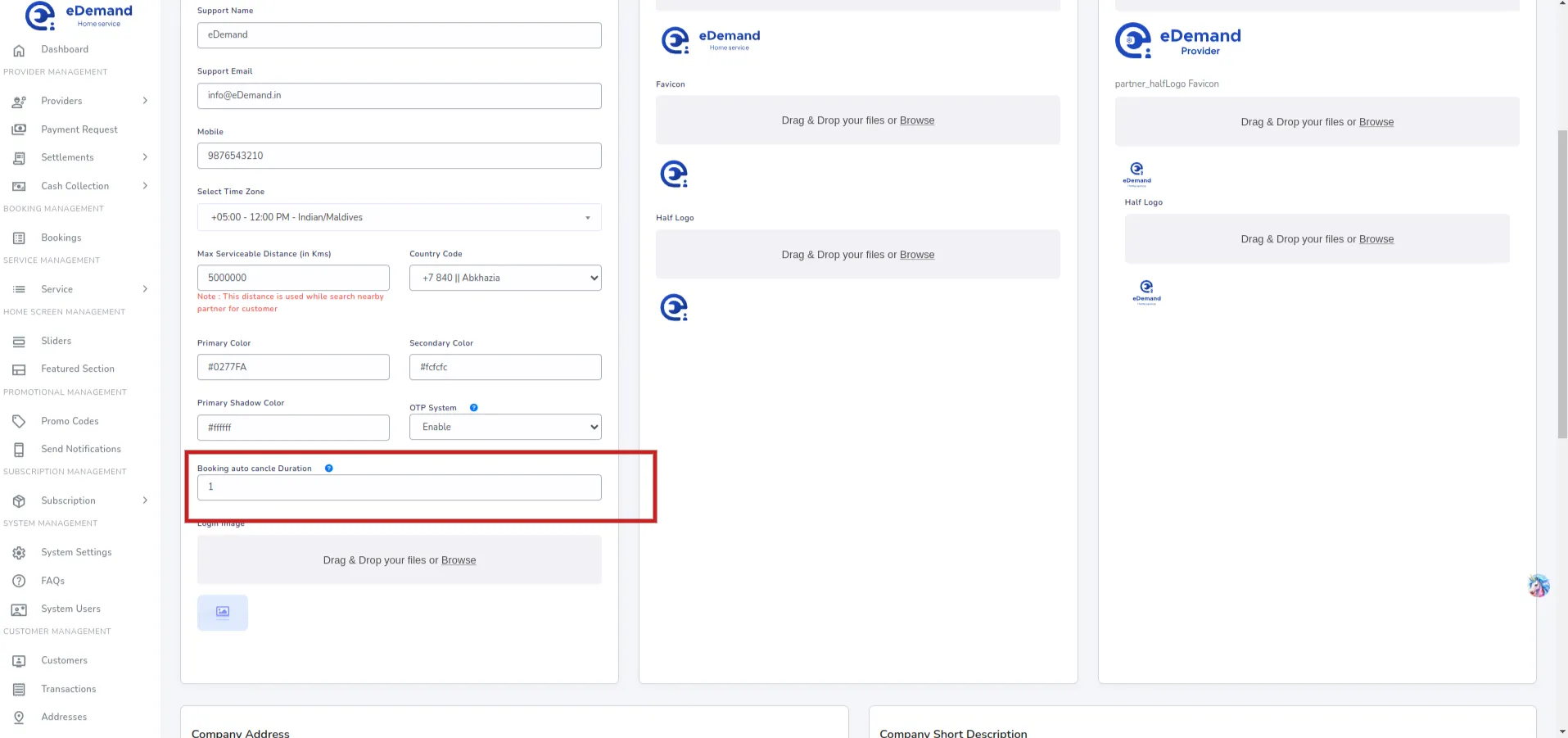Open the Bookings menu item
This screenshot has height=738, width=1568.
click(61, 238)
